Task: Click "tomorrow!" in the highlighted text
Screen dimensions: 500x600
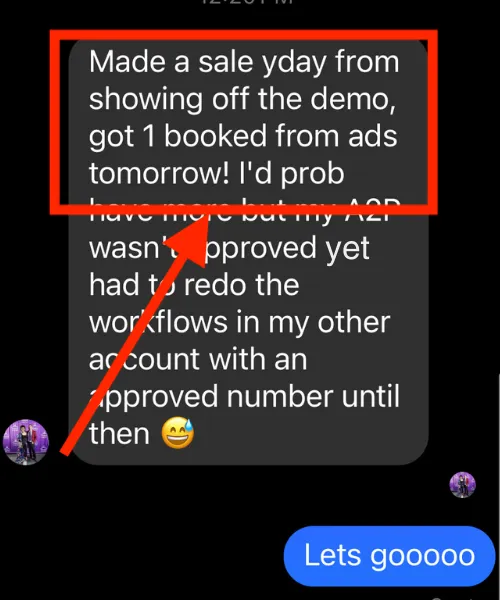Action: pyautogui.click(x=159, y=174)
